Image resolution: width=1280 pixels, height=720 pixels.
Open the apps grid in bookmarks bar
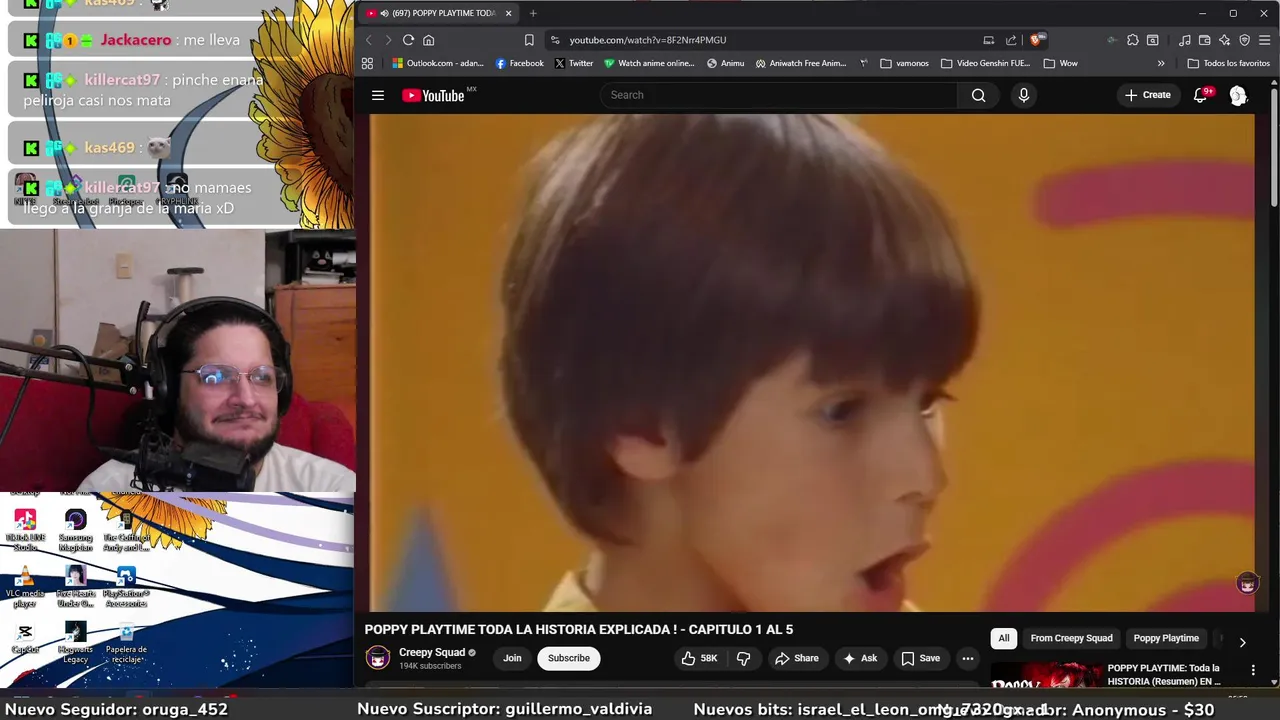click(367, 63)
